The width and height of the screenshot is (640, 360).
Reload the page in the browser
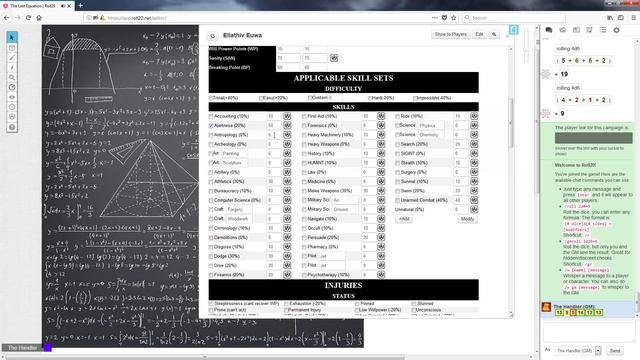[28, 18]
